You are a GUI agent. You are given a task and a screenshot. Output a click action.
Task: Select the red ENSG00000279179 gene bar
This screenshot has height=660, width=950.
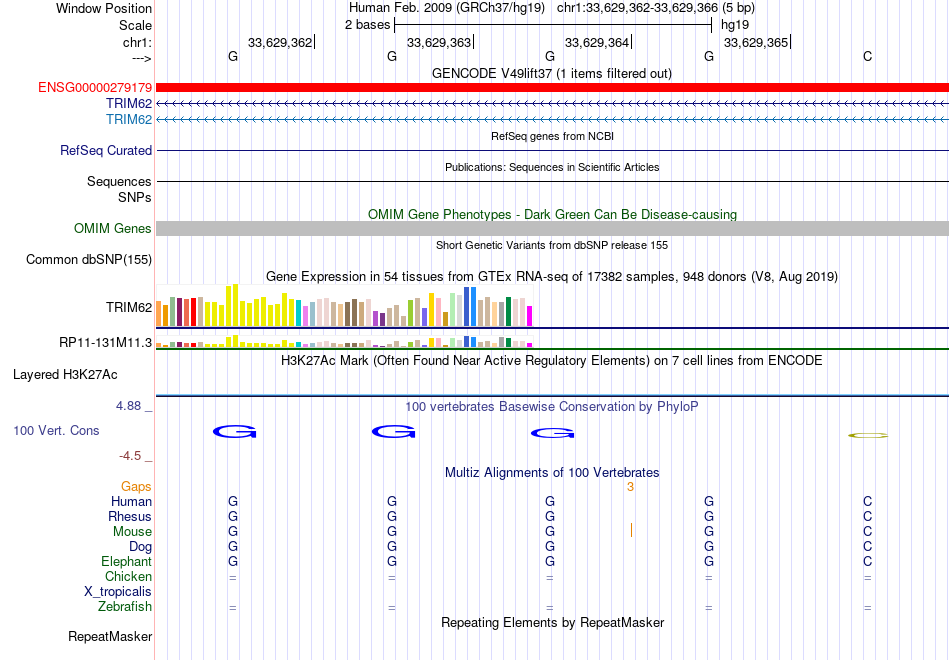coord(552,87)
